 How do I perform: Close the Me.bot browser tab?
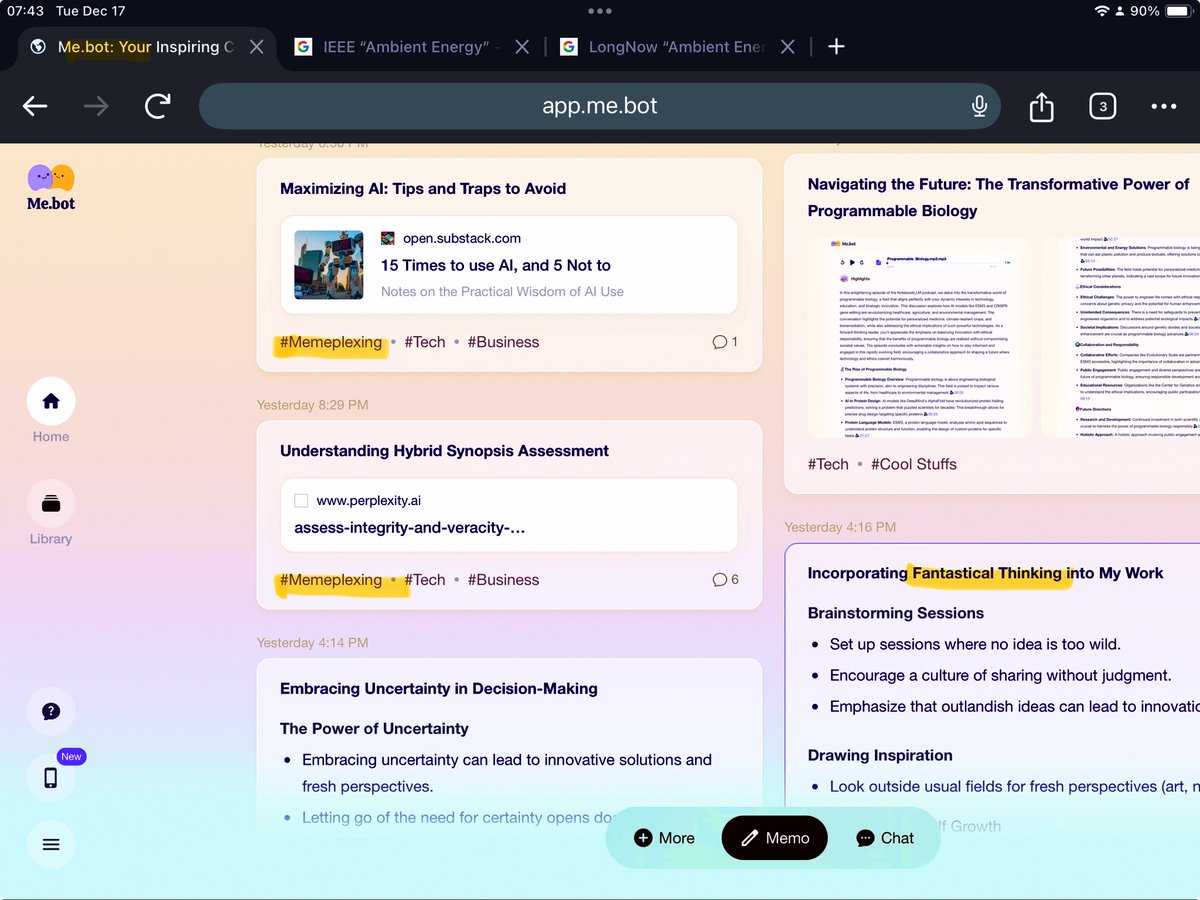tap(256, 47)
